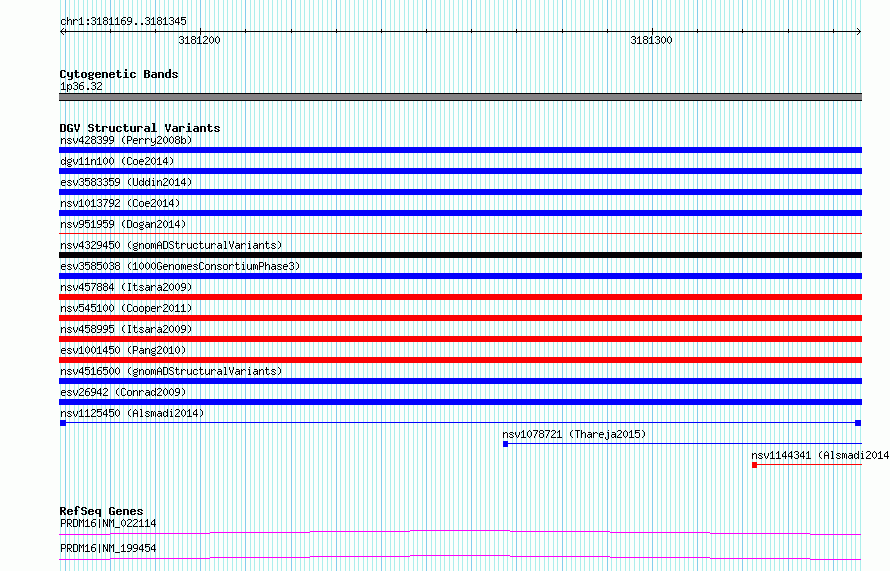Click the right arrow on the ruler
This screenshot has height=571, width=890.
tap(859, 32)
